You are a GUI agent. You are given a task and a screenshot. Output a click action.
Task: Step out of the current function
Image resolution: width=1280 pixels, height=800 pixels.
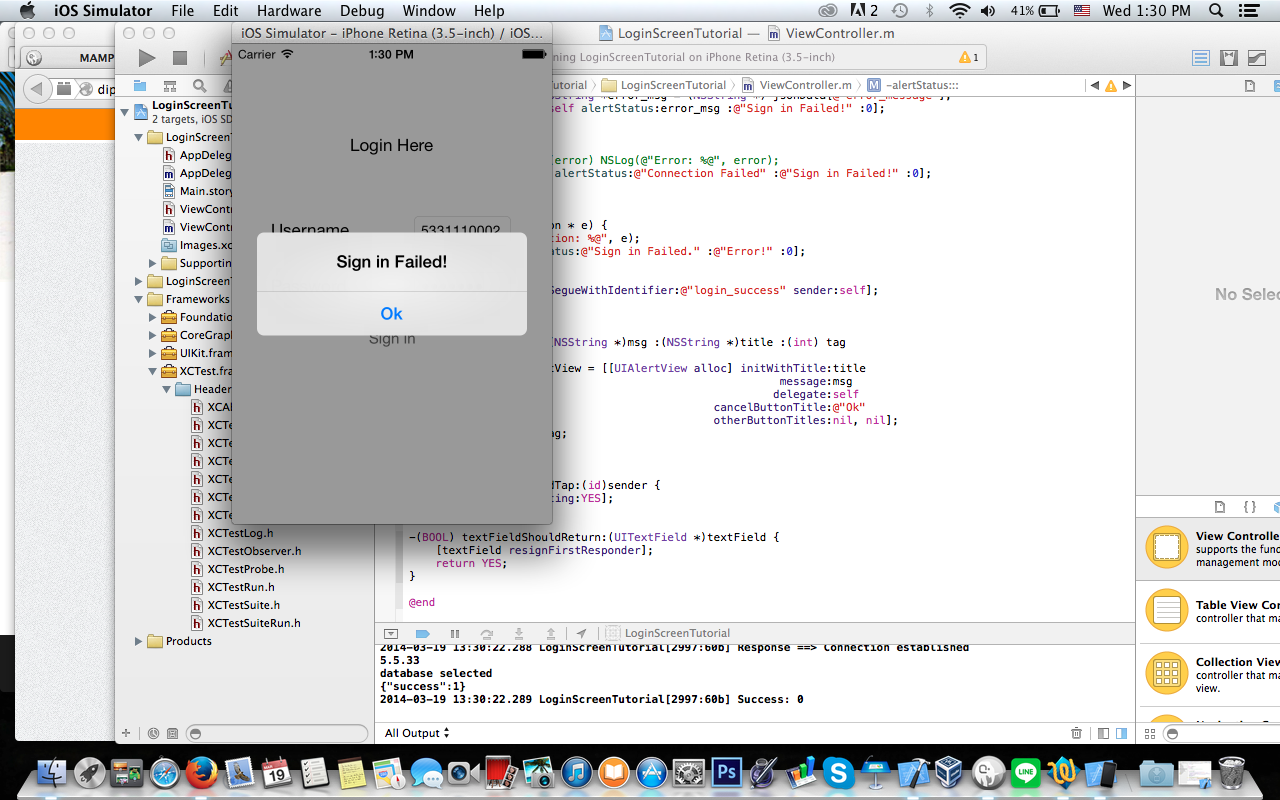551,633
